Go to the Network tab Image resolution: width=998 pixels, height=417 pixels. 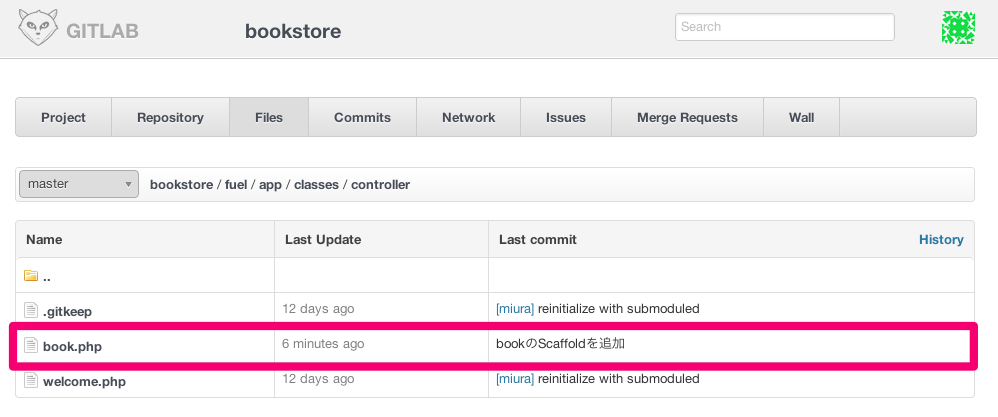(x=468, y=117)
